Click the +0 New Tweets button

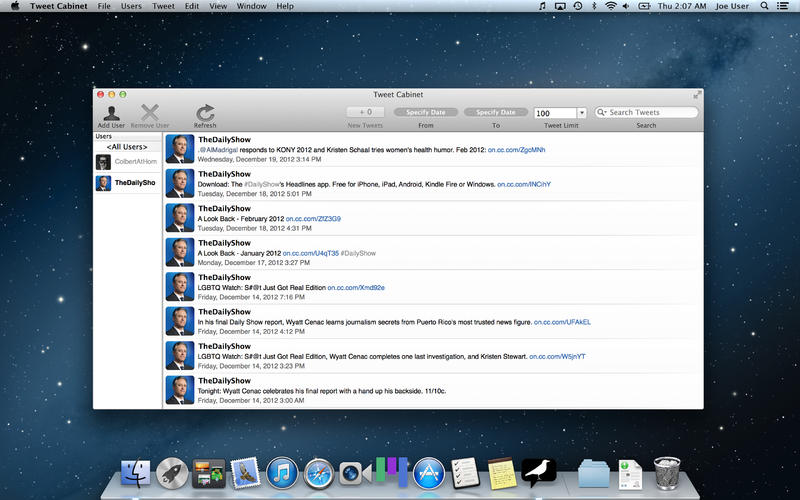(365, 112)
